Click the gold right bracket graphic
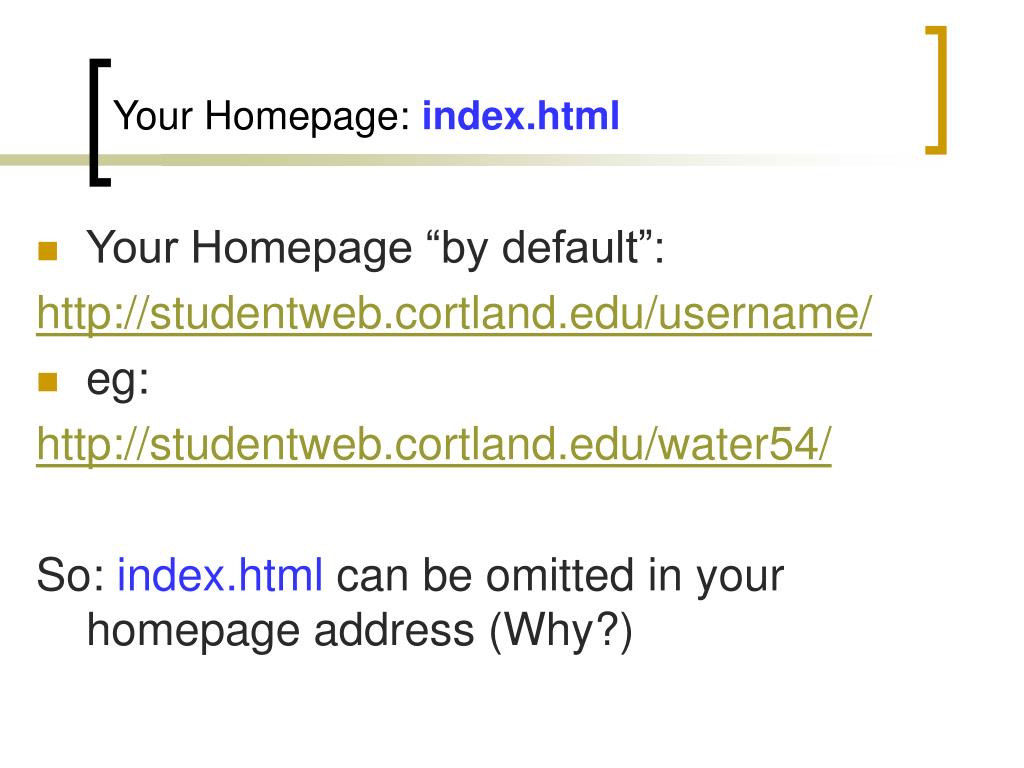Image resolution: width=1024 pixels, height=768 pixels. point(936,90)
